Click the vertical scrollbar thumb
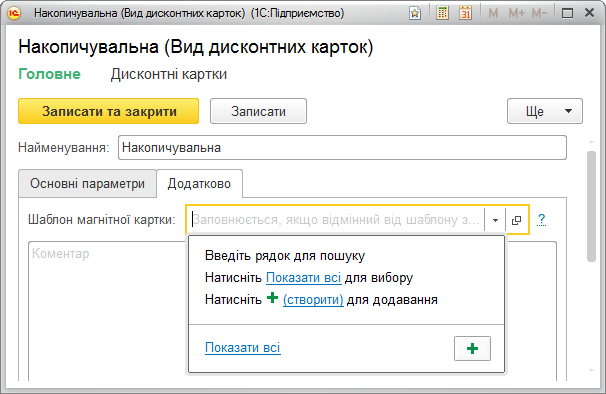The width and height of the screenshot is (606, 394). [591, 206]
